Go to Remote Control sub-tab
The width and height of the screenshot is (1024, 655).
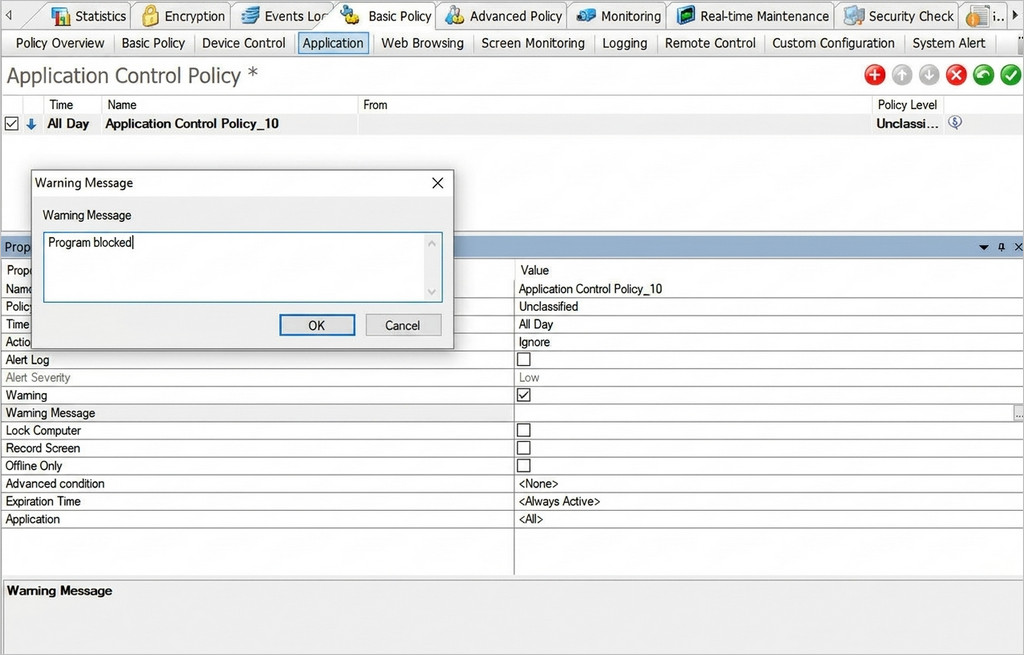click(x=710, y=43)
